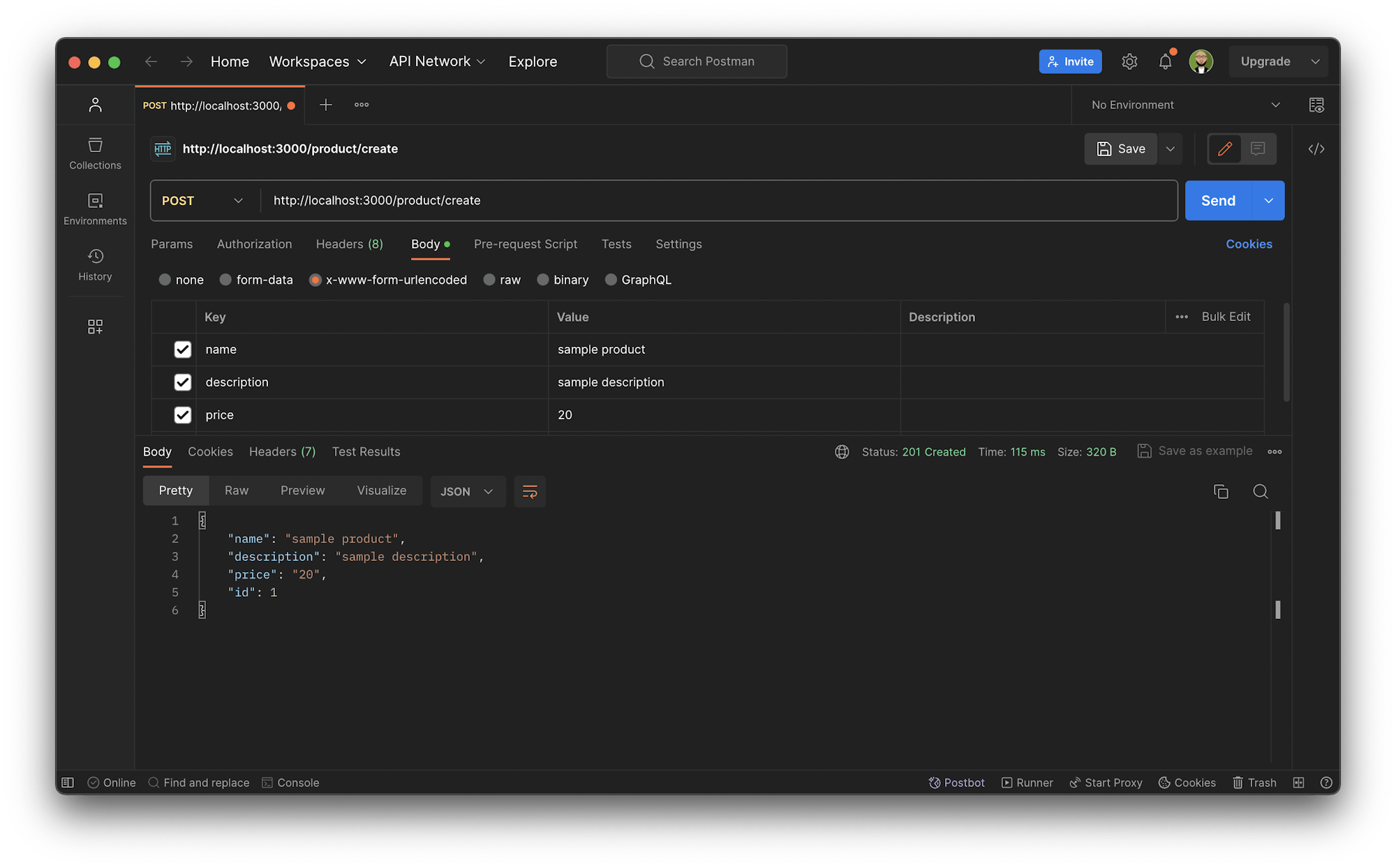Copy the response body
The width and height of the screenshot is (1396, 868).
[x=1220, y=491]
